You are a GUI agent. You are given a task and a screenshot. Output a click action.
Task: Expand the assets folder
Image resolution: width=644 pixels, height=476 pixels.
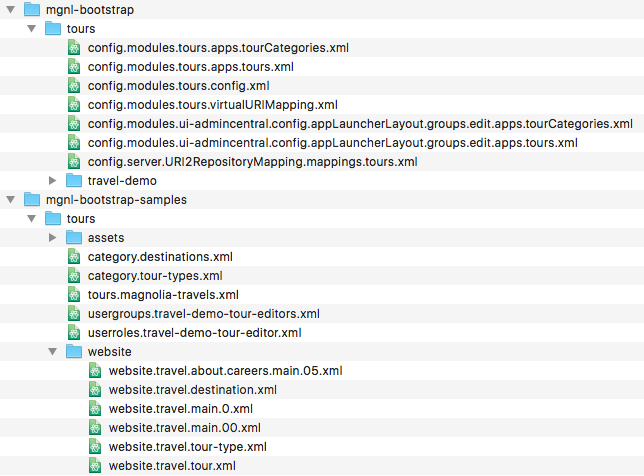click(52, 237)
